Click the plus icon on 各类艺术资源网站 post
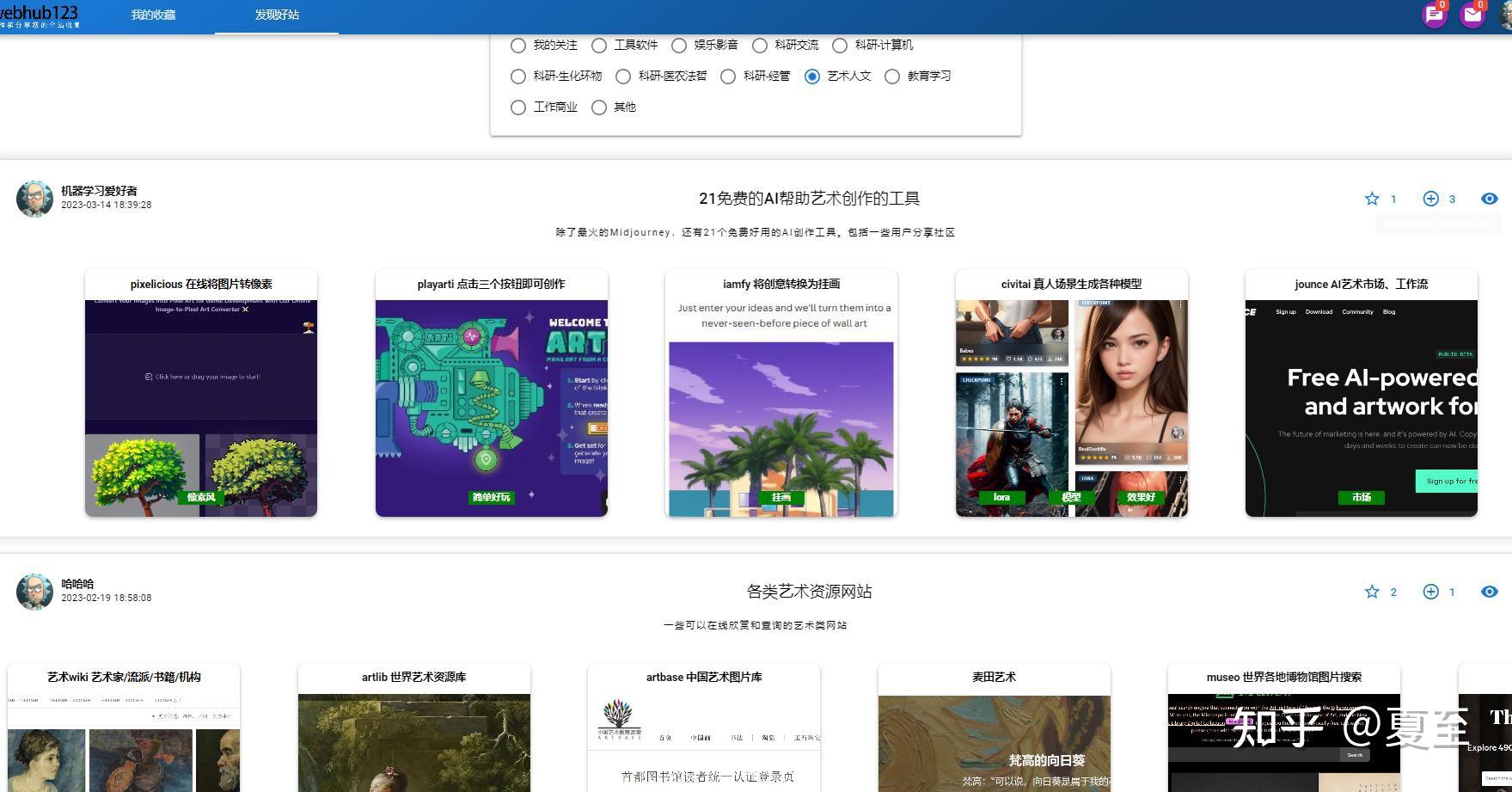Viewport: 1512px width, 792px height. (1429, 592)
